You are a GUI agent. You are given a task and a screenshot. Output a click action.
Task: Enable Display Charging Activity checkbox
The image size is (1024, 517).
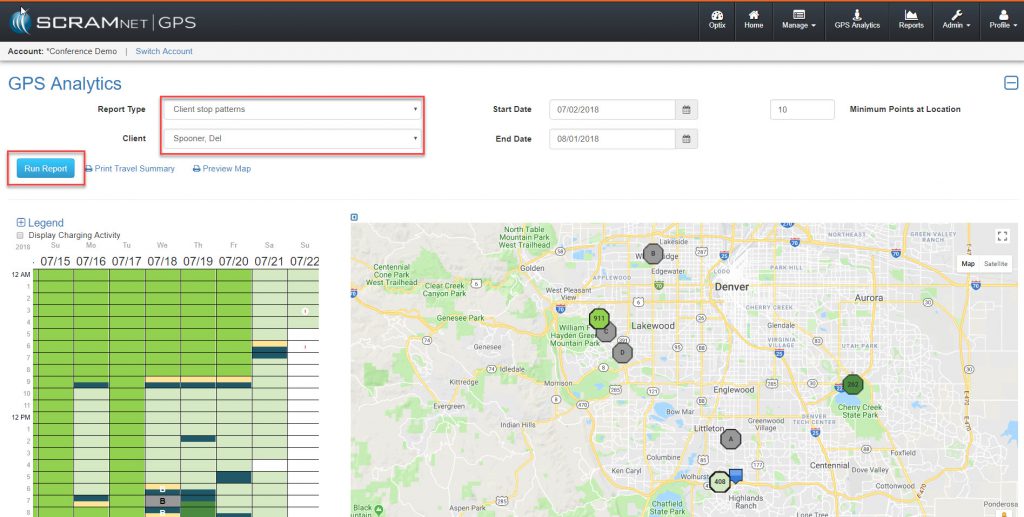point(21,236)
